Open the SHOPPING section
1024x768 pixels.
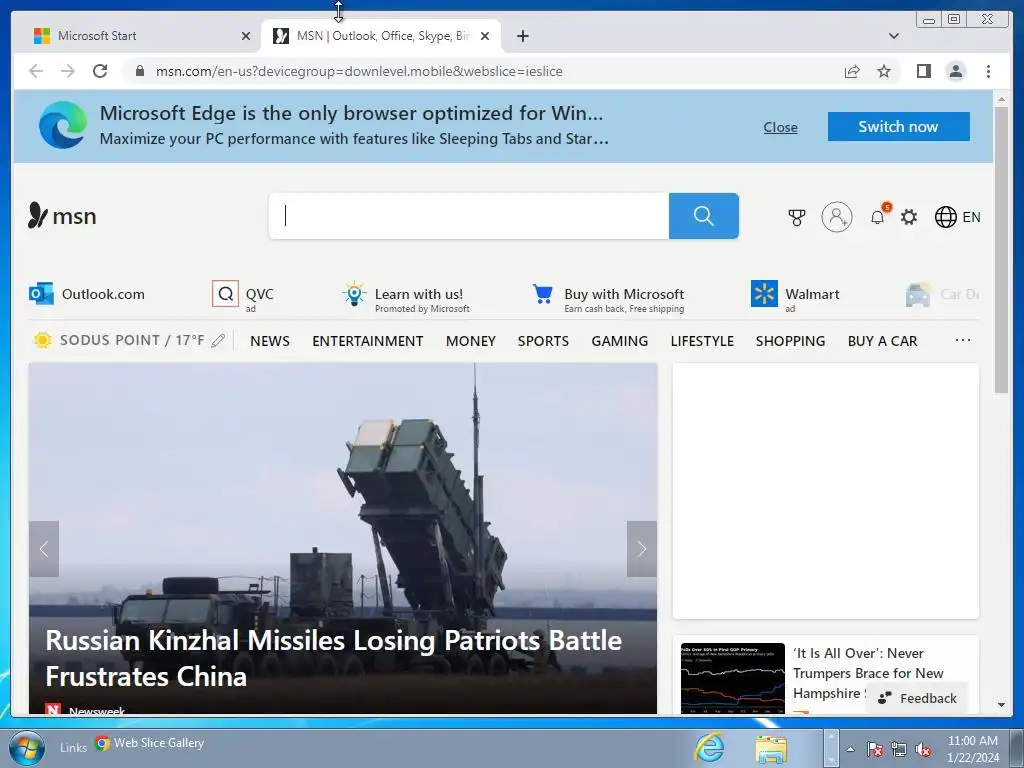tap(790, 341)
